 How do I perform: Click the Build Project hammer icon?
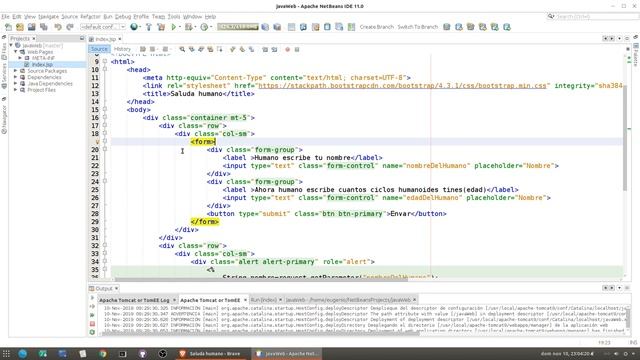coord(149,27)
